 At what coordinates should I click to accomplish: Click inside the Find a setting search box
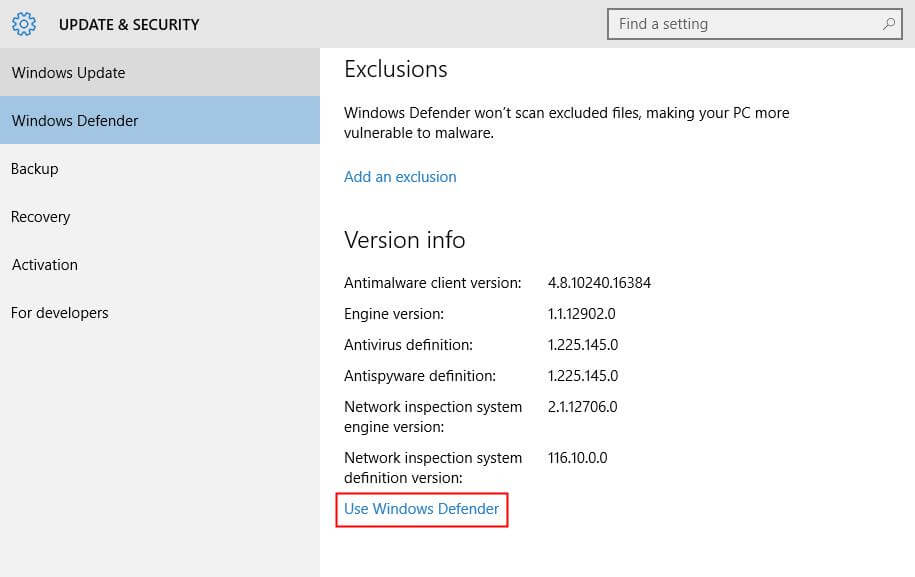[x=740, y=23]
